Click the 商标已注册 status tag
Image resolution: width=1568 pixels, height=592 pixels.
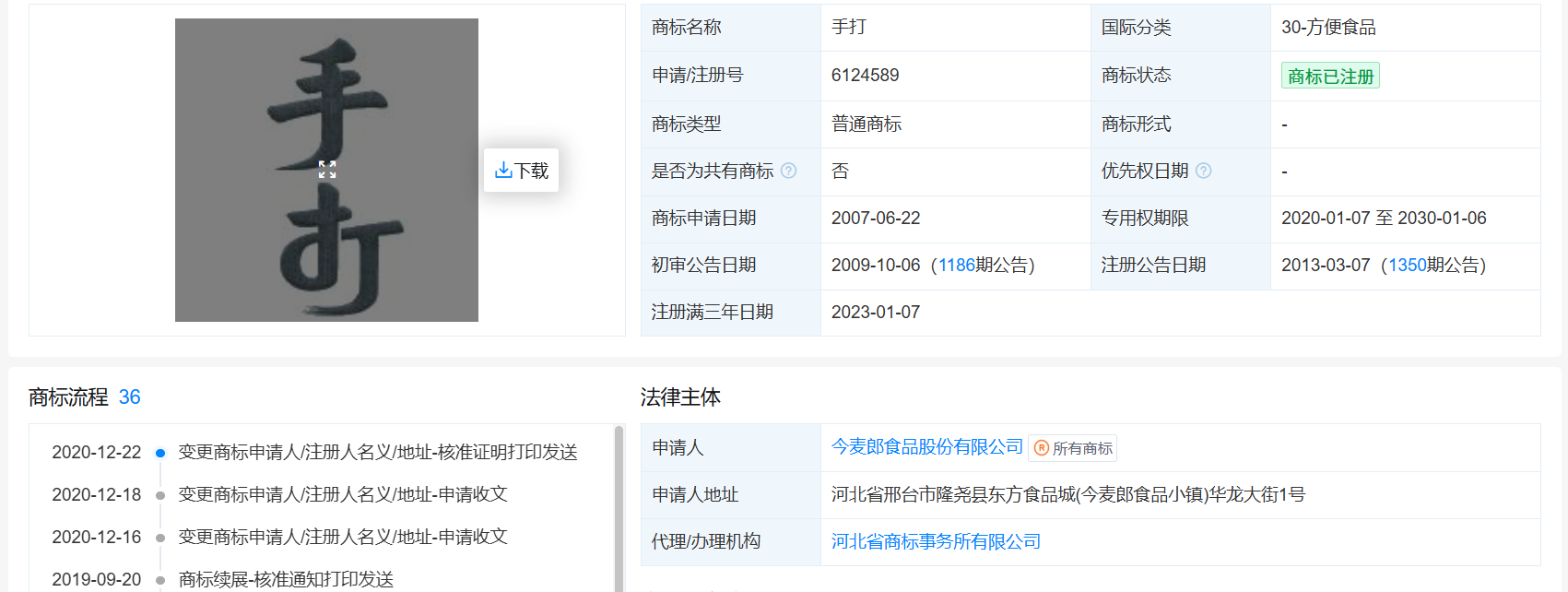(x=1329, y=77)
